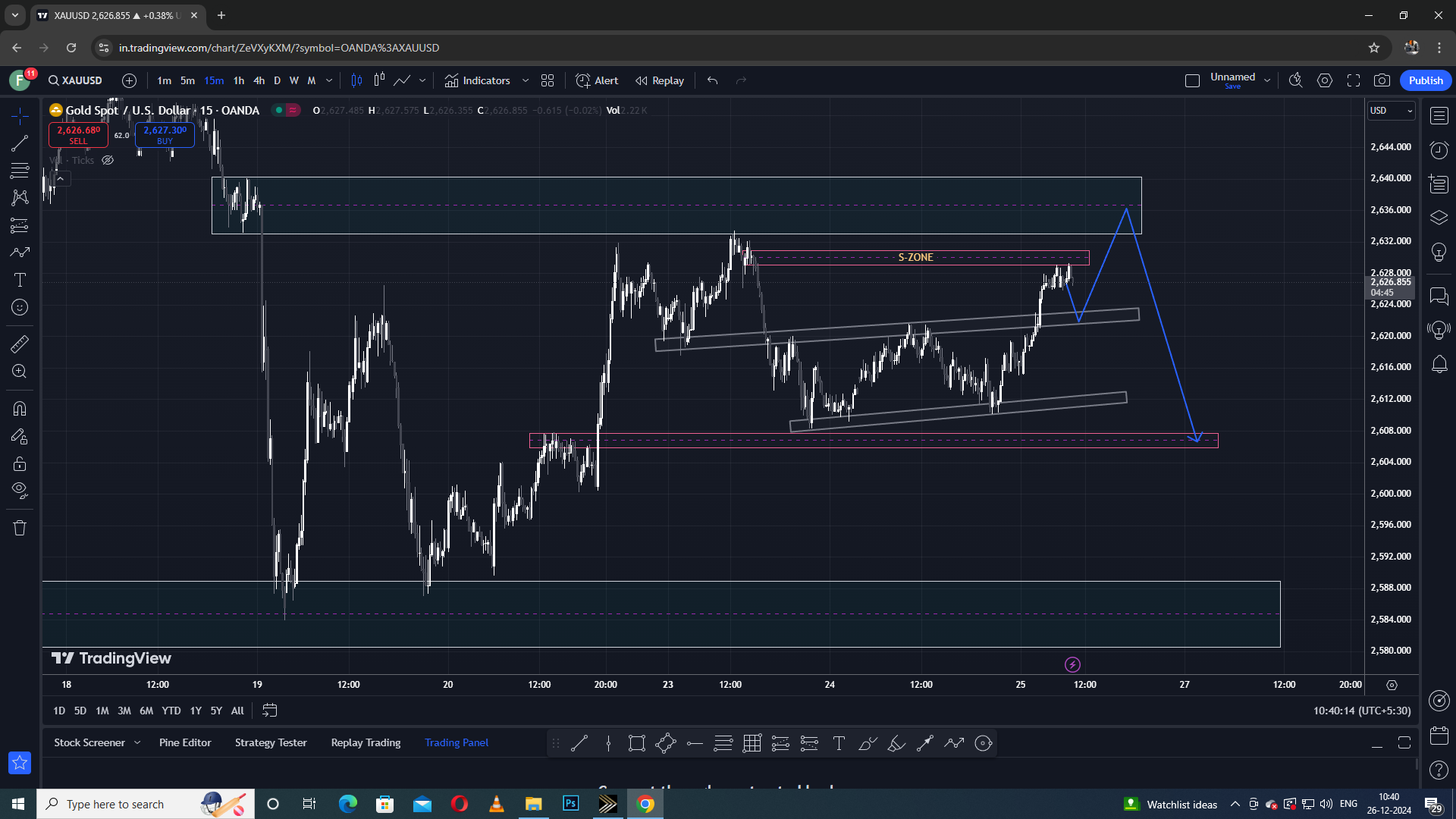Open the Measure ruler tool

[x=20, y=344]
